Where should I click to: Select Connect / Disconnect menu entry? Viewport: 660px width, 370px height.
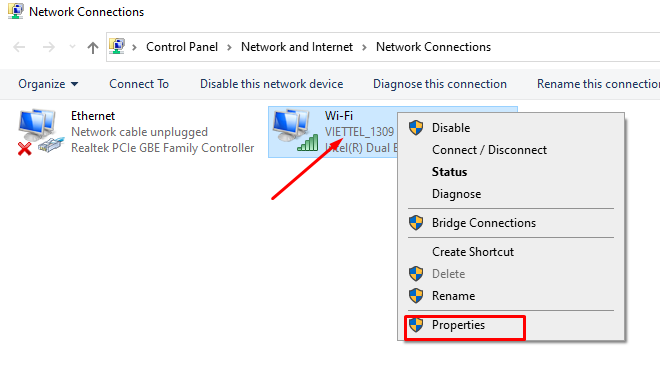(489, 150)
